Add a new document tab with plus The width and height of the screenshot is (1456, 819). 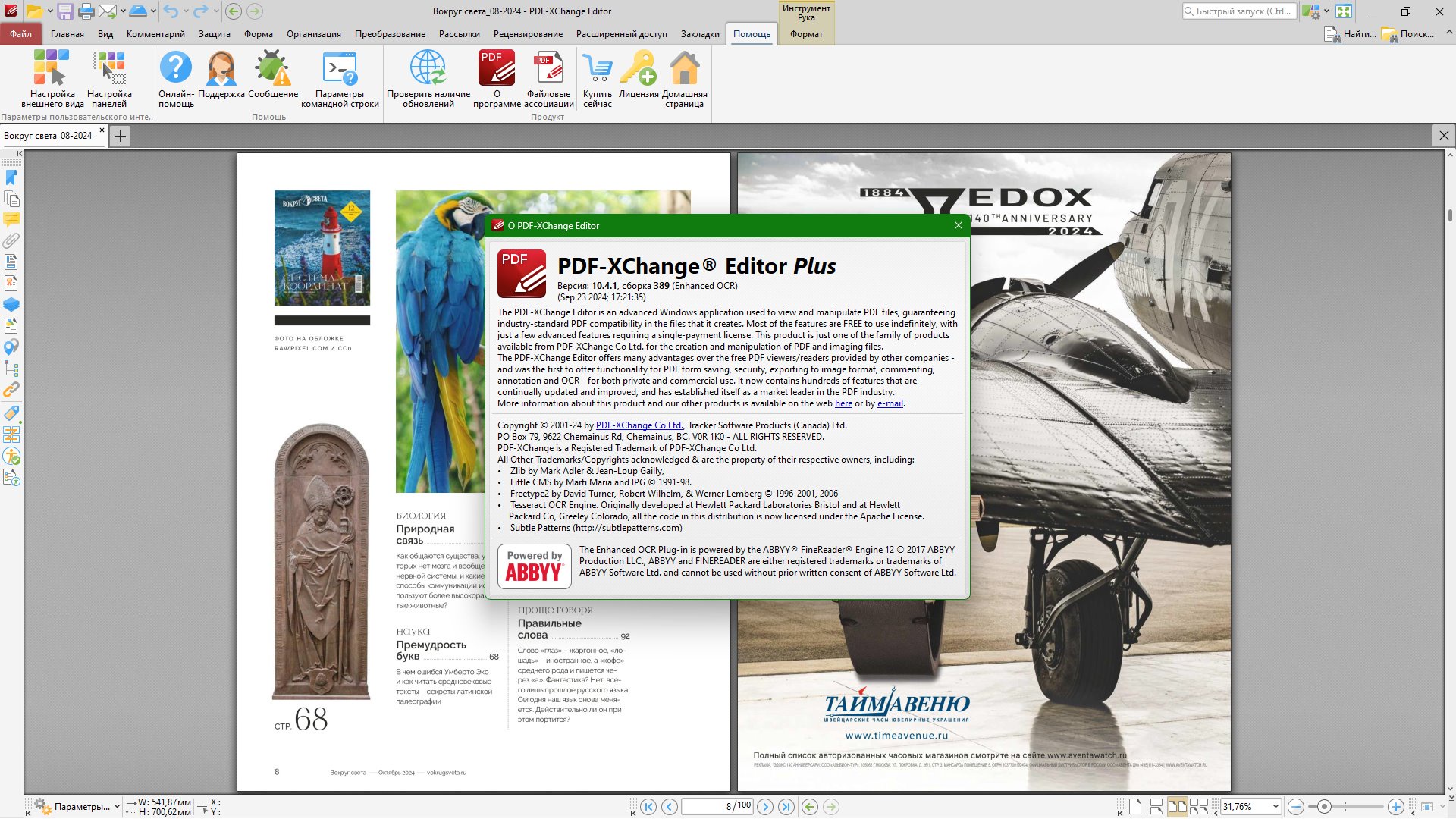point(120,136)
